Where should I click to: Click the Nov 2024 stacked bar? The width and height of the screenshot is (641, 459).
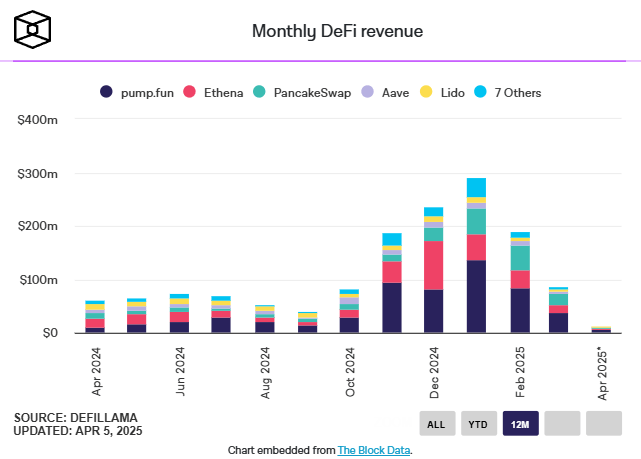pos(392,283)
